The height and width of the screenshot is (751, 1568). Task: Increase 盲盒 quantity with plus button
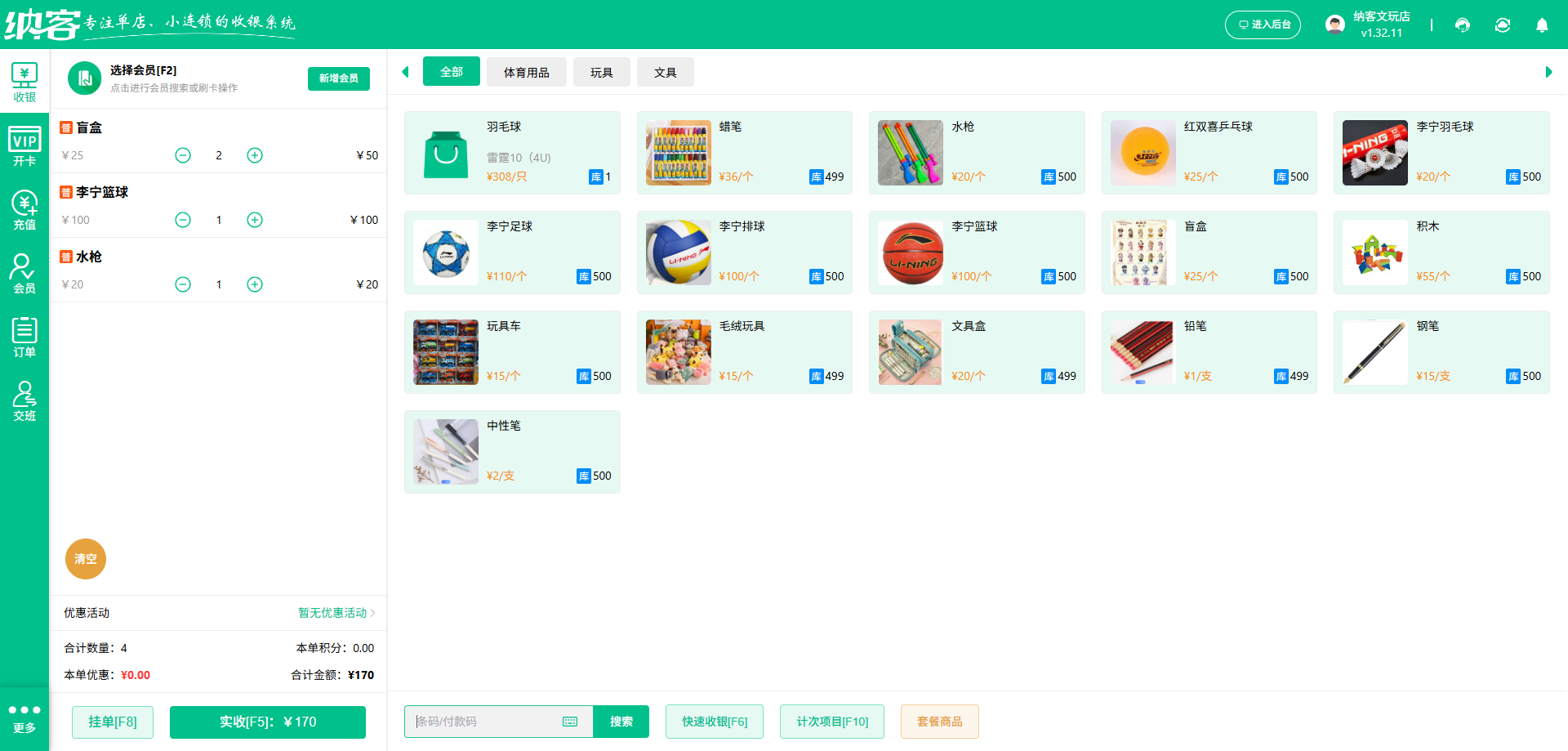[254, 154]
